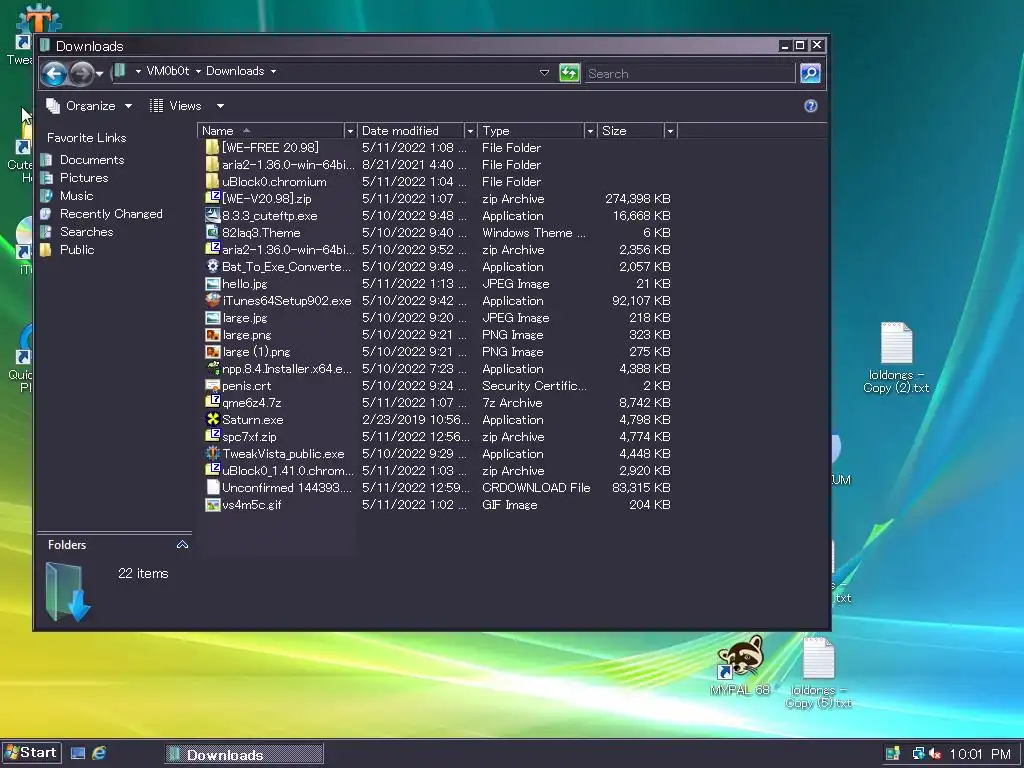Open the Name column filter dropdown
The height and width of the screenshot is (768, 1024).
coord(350,131)
